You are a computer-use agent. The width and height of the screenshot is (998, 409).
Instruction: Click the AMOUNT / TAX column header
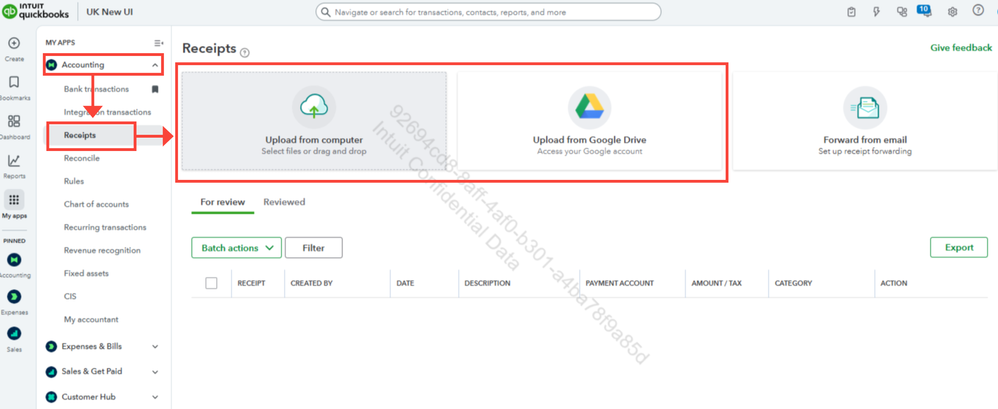717,284
